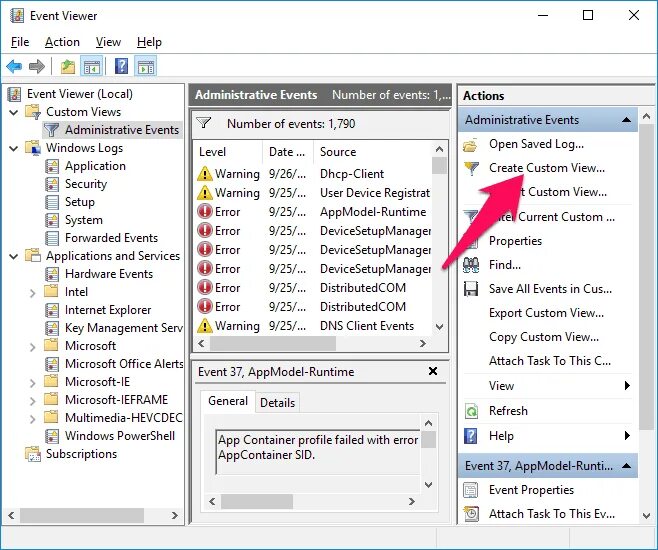Switch to the Details tab
This screenshot has height=550, width=658.
tap(277, 403)
